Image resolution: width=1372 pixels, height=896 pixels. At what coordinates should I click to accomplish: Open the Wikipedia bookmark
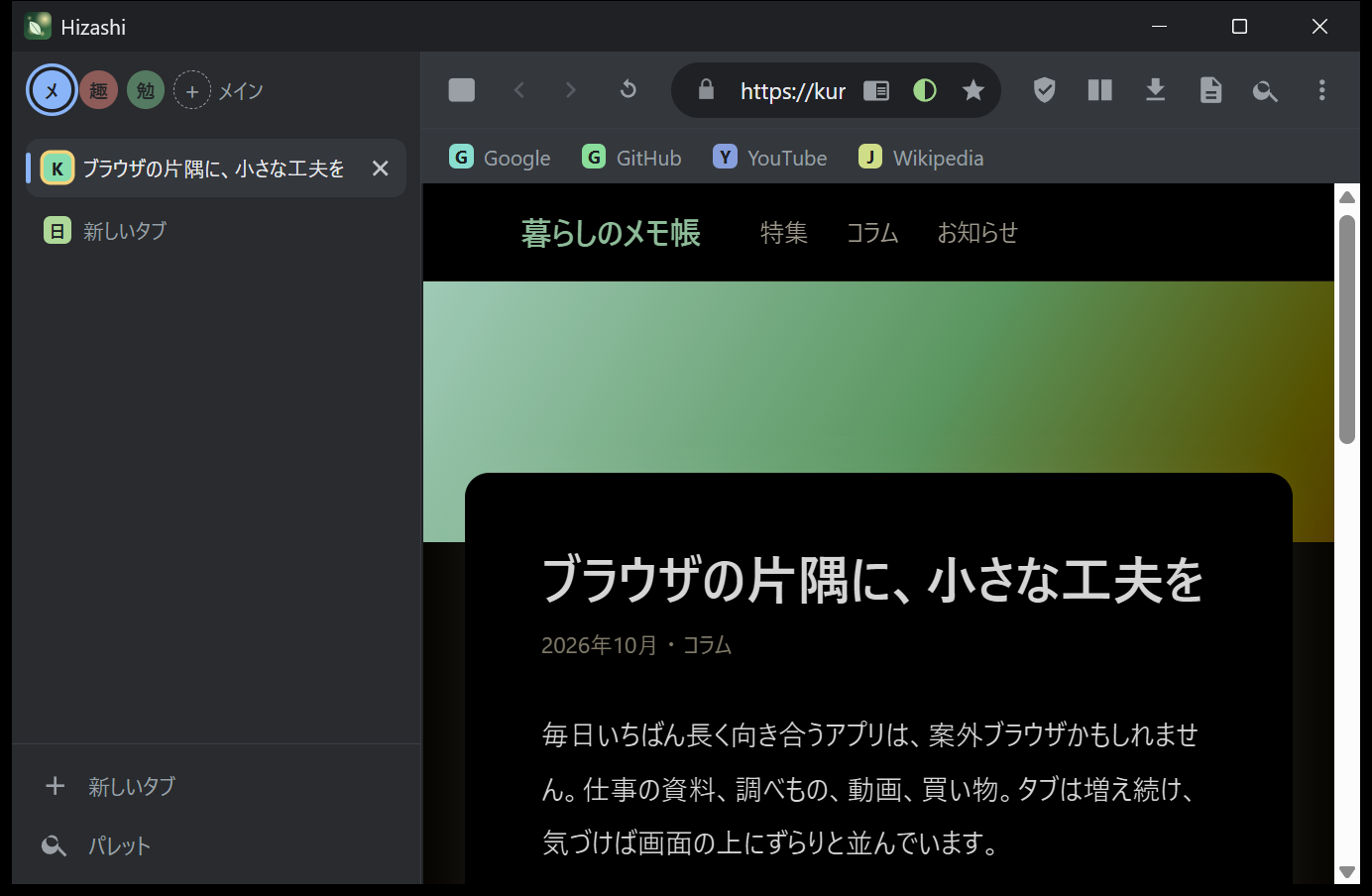point(921,158)
